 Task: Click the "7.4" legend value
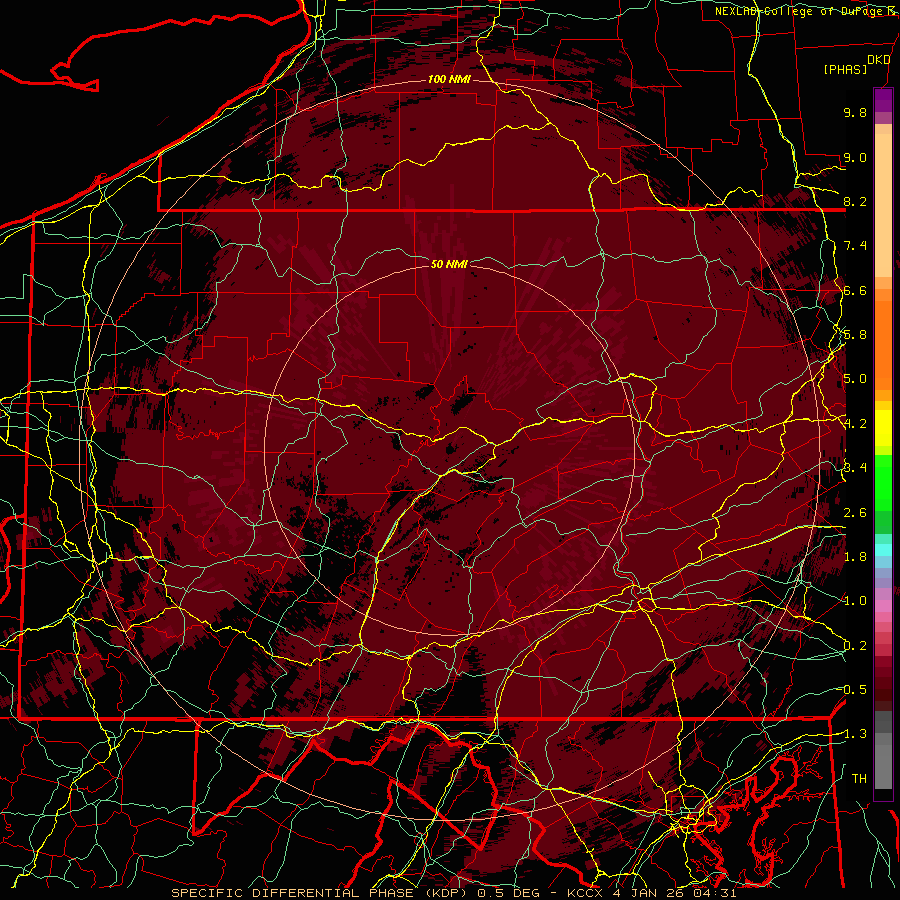point(855,246)
